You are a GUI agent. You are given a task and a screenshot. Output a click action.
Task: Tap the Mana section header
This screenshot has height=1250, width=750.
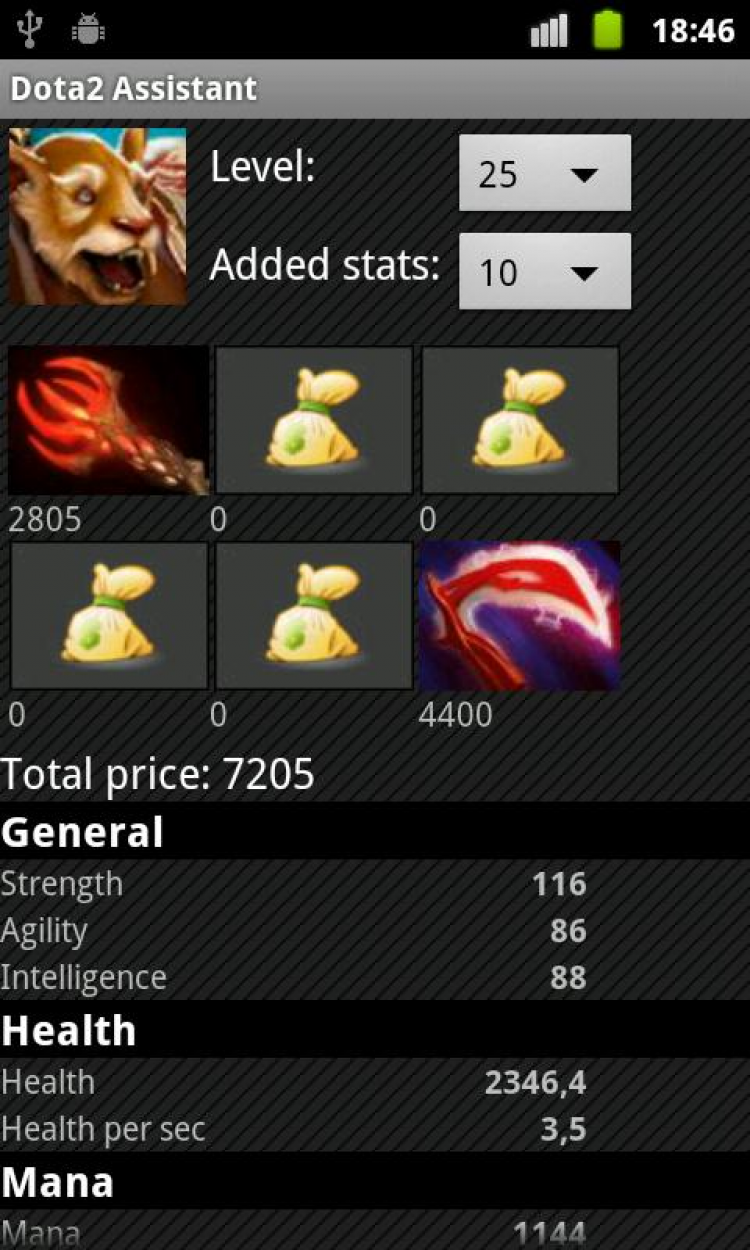click(375, 1182)
